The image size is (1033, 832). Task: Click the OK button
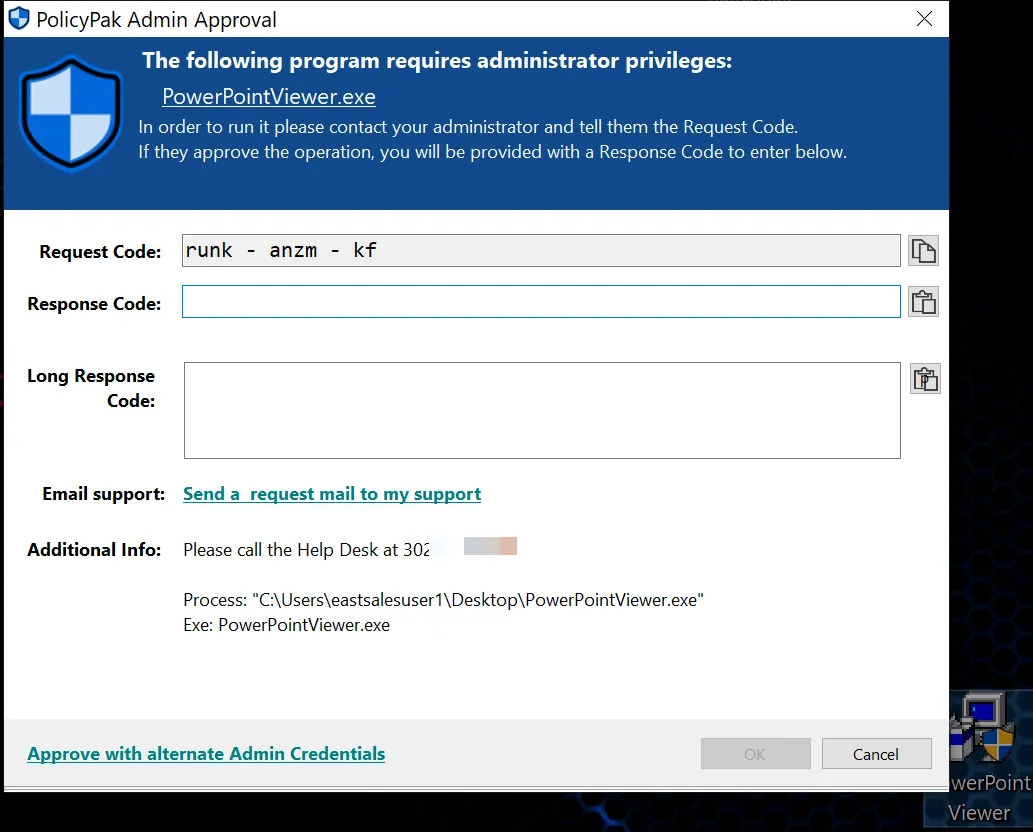[x=756, y=754]
